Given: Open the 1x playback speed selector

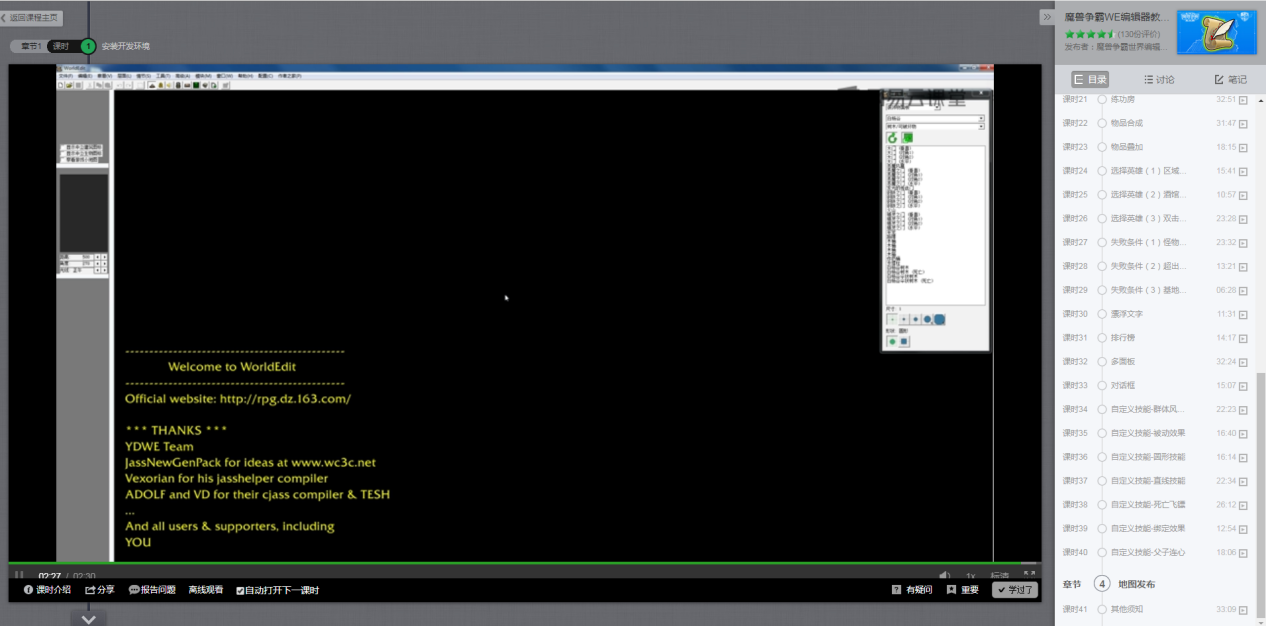Looking at the screenshot, I should 970,576.
